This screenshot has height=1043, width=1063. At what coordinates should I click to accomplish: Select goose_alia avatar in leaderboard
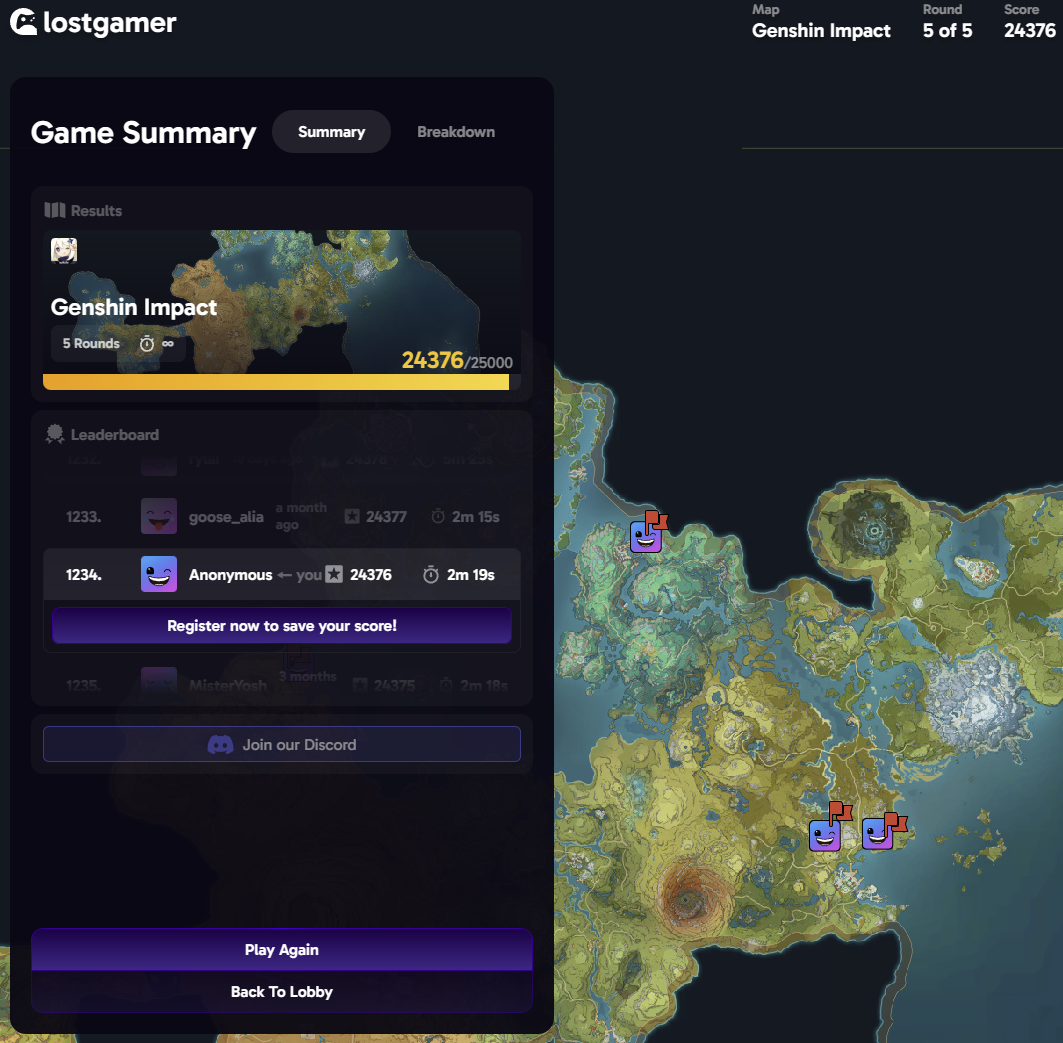pos(159,516)
